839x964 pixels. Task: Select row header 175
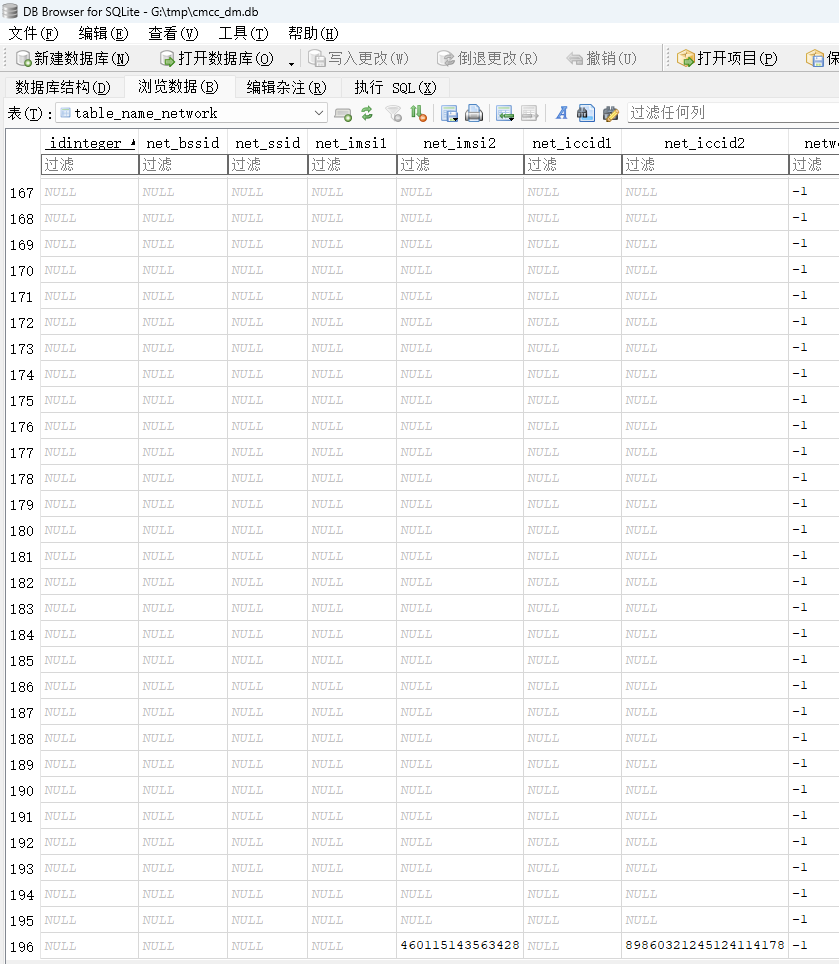22,401
